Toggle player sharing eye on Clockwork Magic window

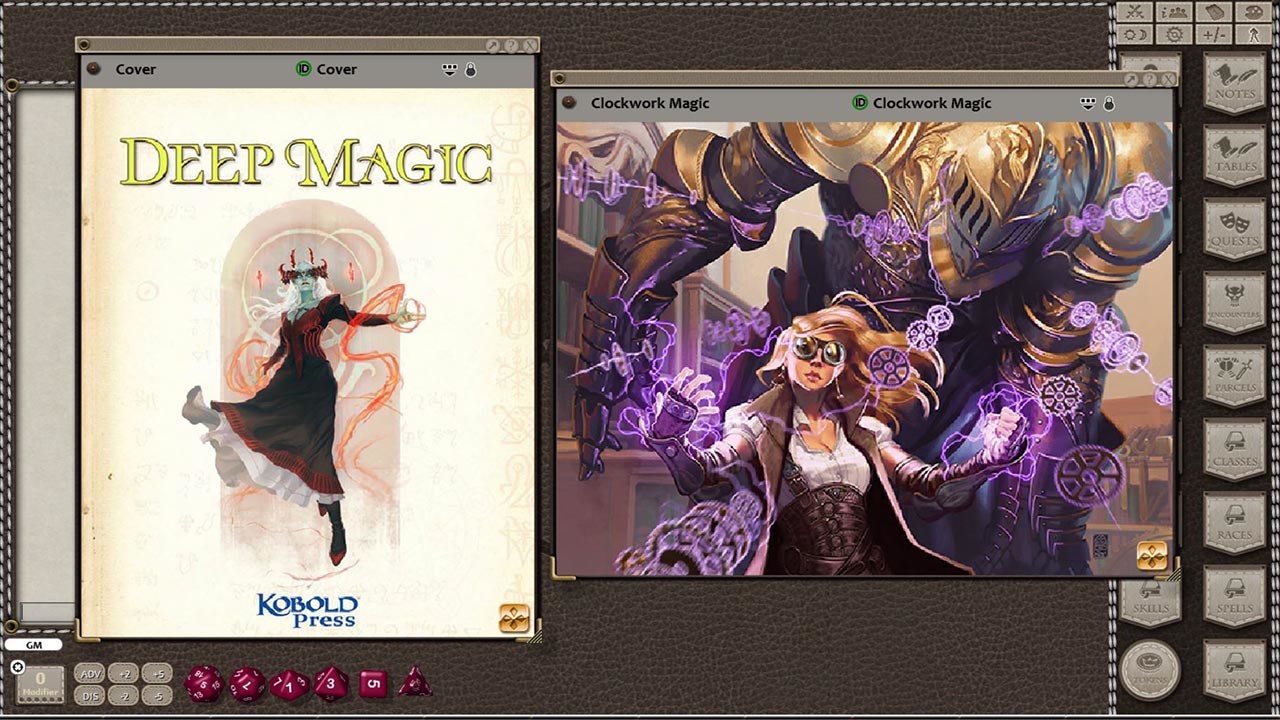tap(1086, 102)
